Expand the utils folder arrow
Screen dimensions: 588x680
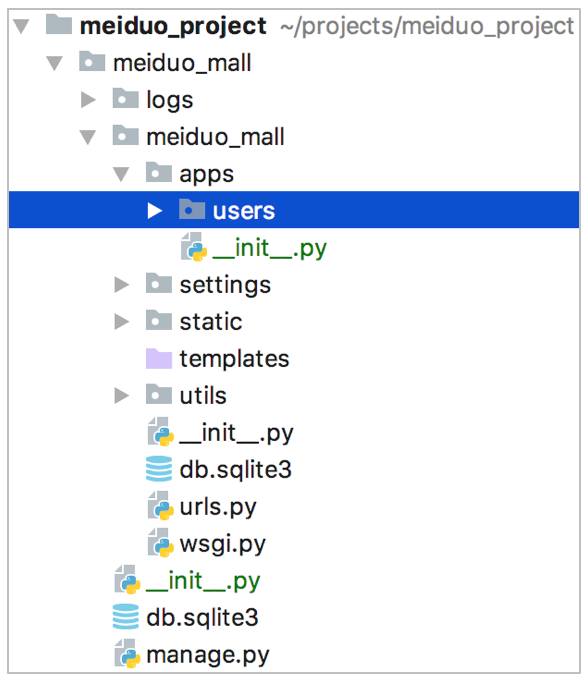pos(121,396)
